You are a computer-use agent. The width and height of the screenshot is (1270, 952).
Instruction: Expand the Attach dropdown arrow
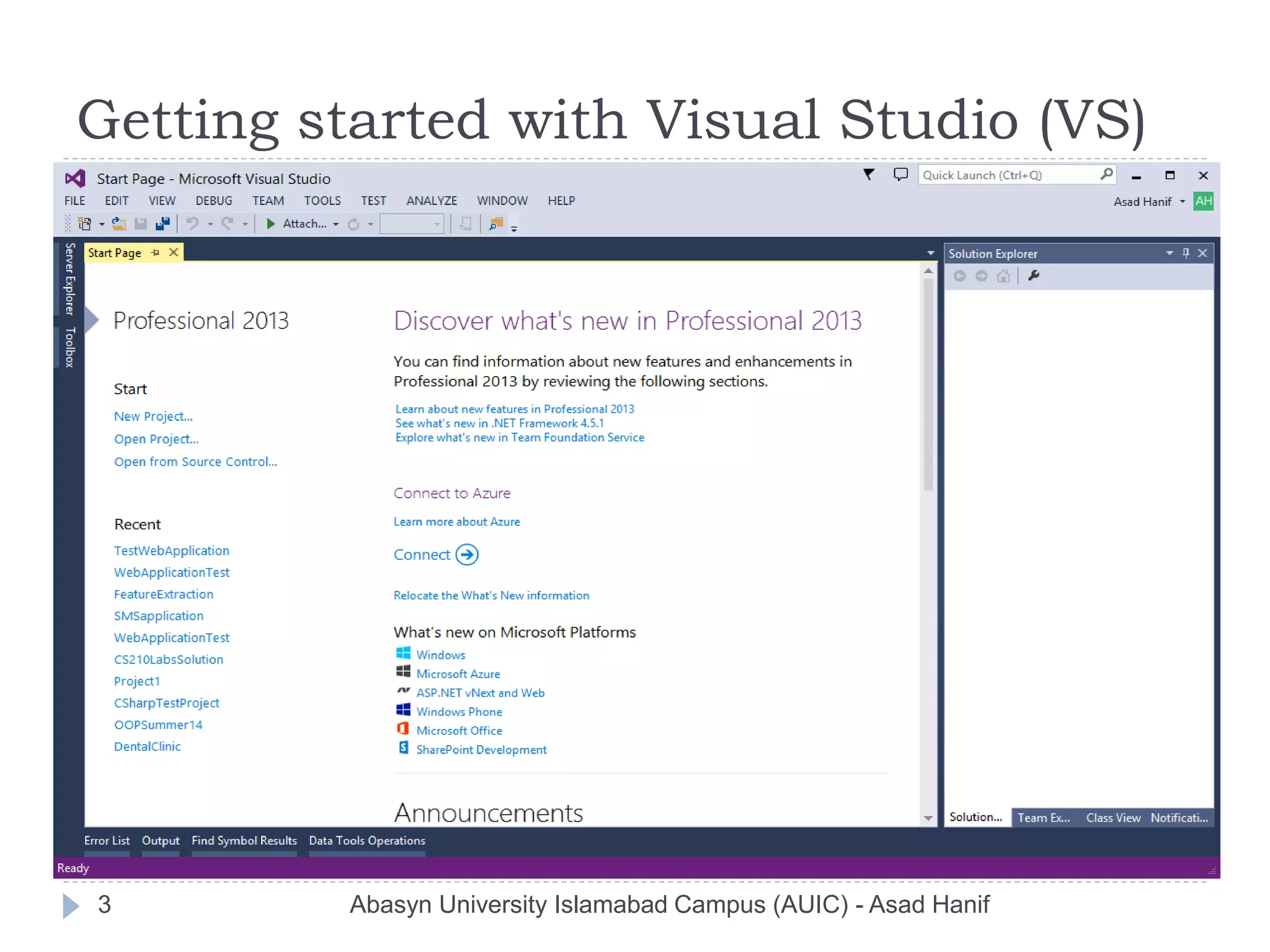[x=336, y=224]
